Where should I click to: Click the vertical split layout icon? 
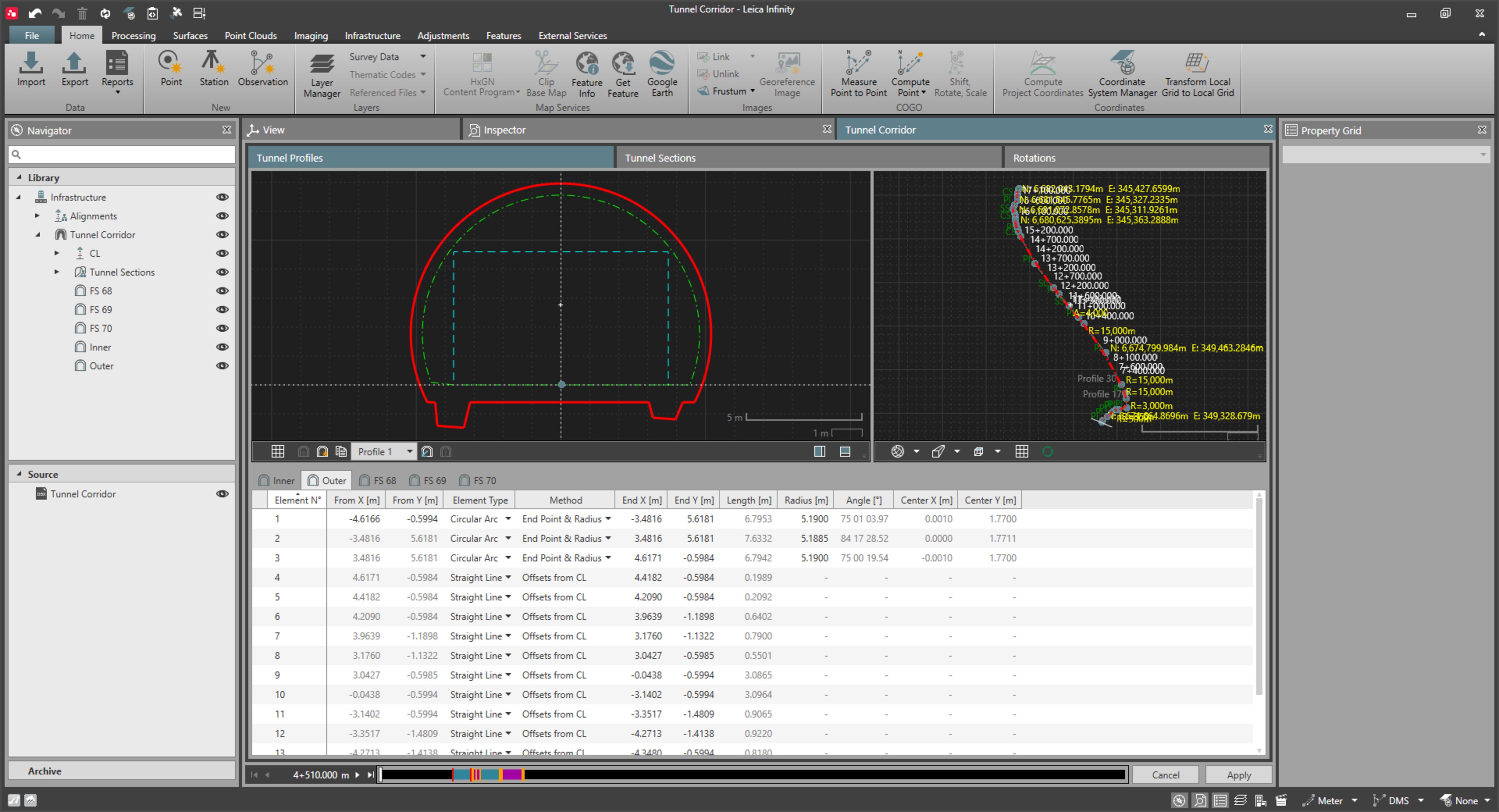click(819, 452)
